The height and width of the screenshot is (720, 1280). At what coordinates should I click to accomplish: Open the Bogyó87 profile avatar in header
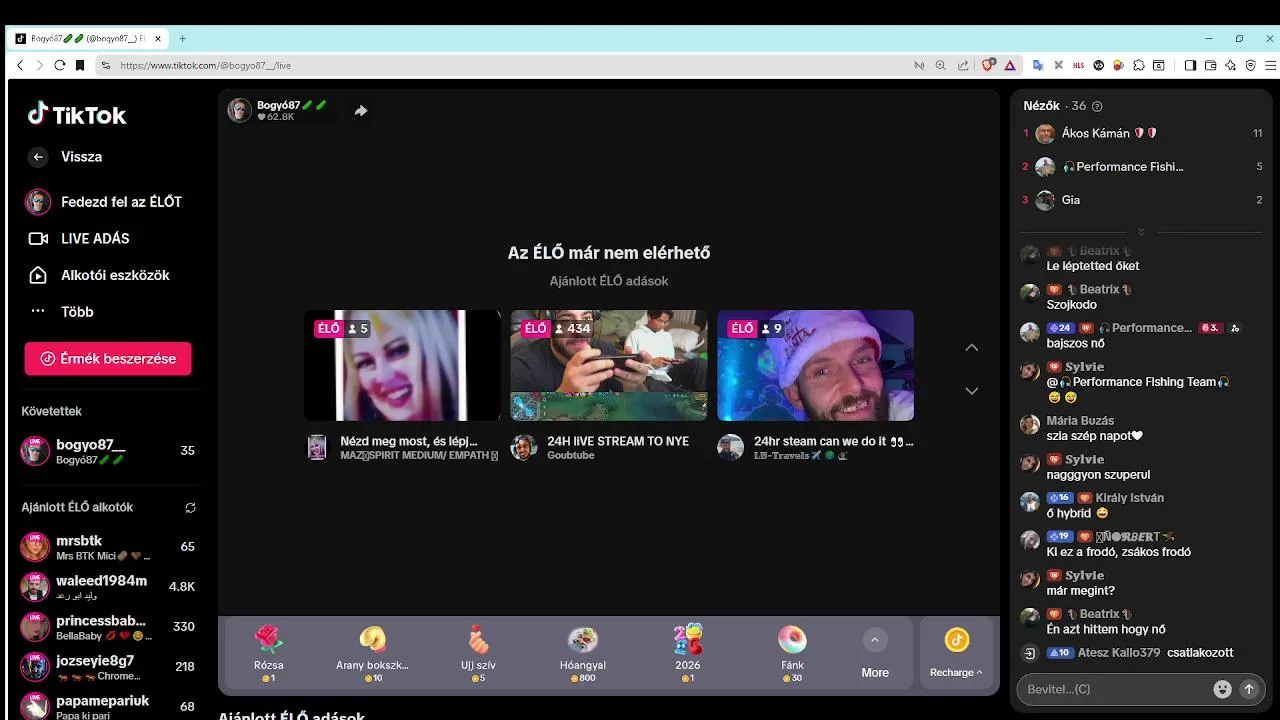point(239,110)
